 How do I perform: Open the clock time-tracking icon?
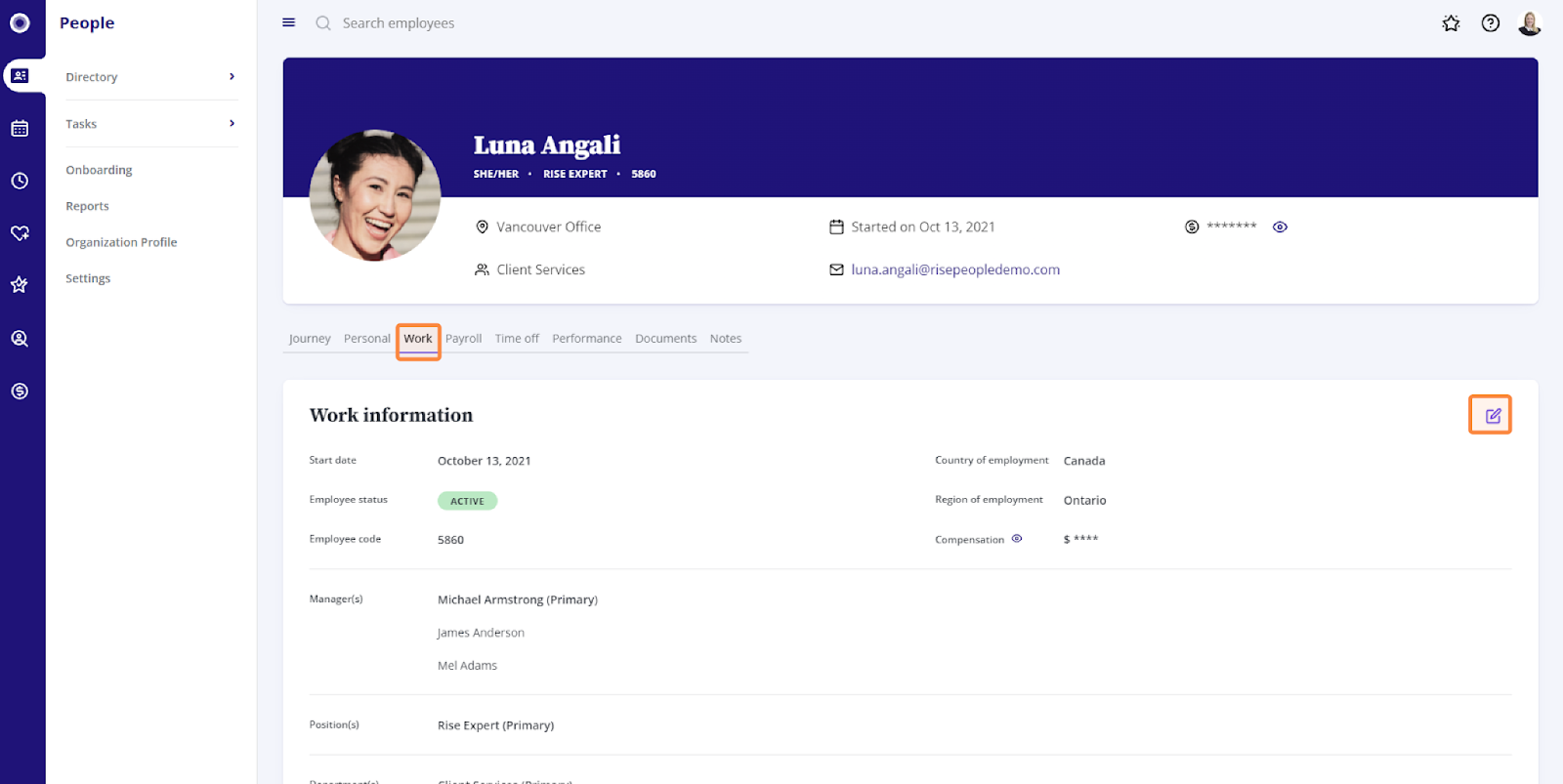pos(20,181)
